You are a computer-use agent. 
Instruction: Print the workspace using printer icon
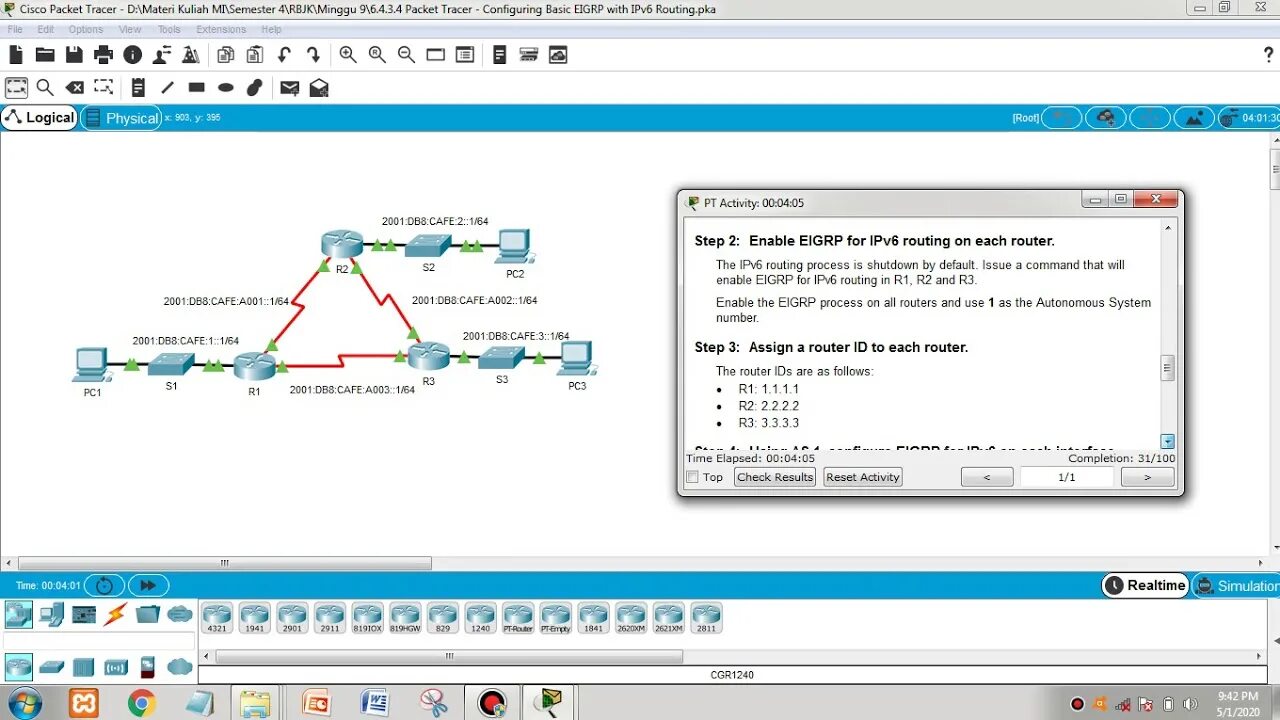click(103, 55)
